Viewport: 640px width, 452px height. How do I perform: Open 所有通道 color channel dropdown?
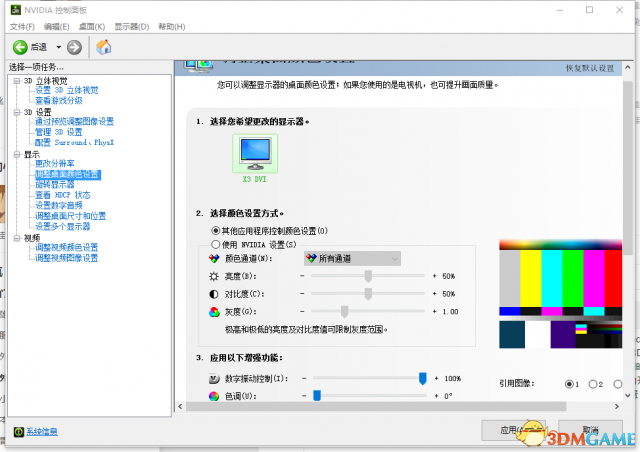click(x=352, y=258)
